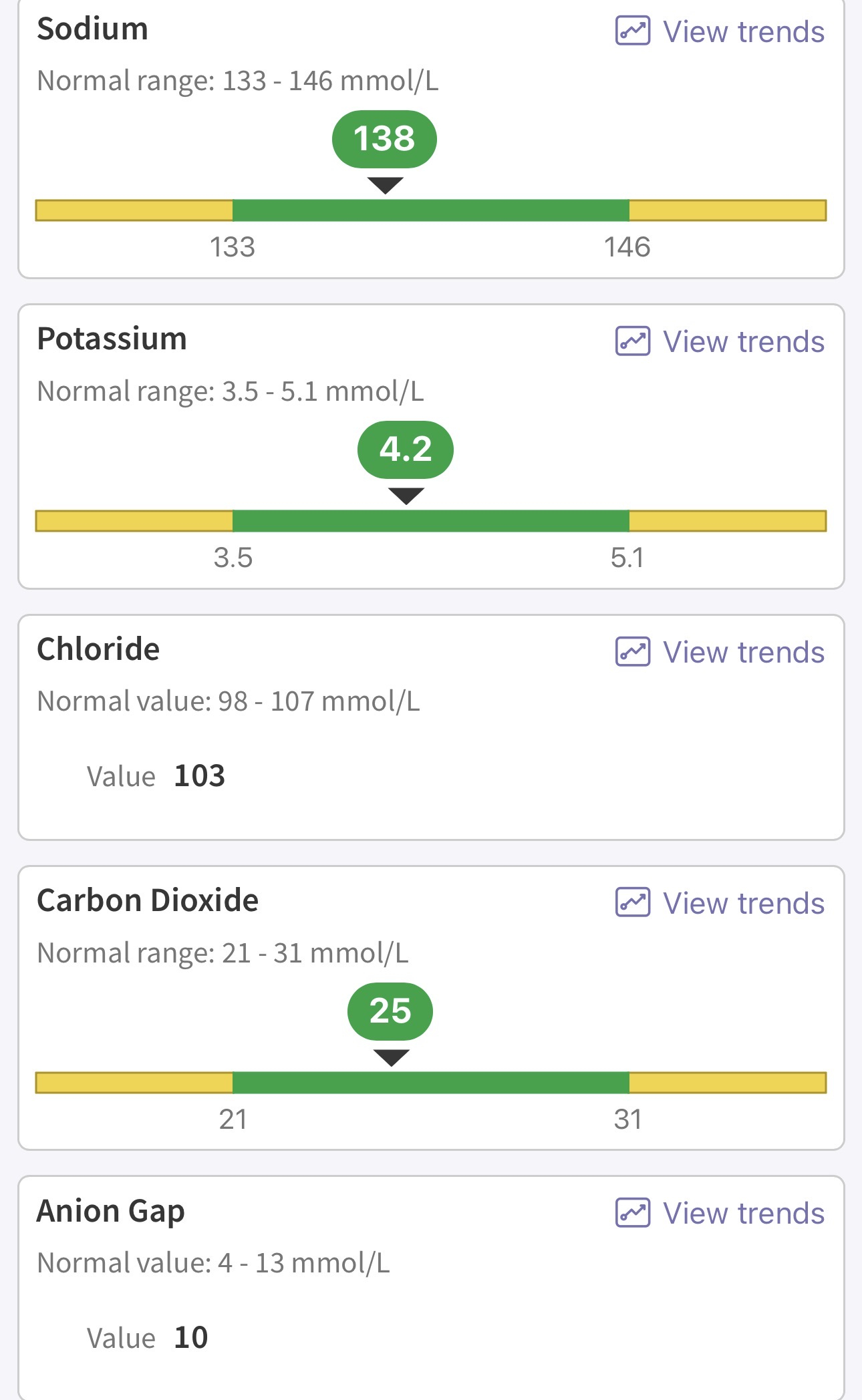Image resolution: width=862 pixels, height=1400 pixels.
Task: Tap the green 25 Carbon Dioxide badge
Action: click(390, 1011)
